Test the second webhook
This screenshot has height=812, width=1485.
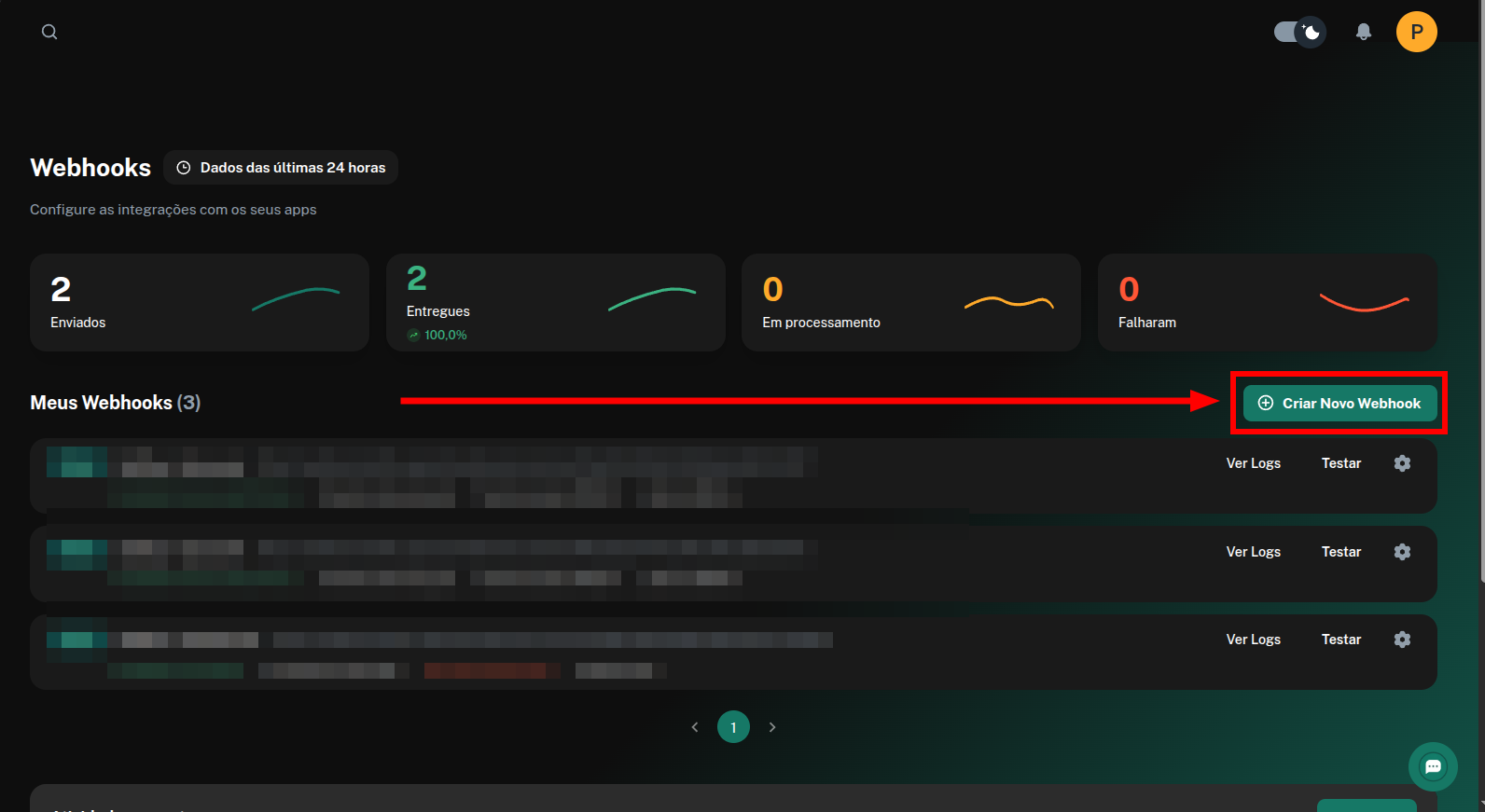[1341, 552]
